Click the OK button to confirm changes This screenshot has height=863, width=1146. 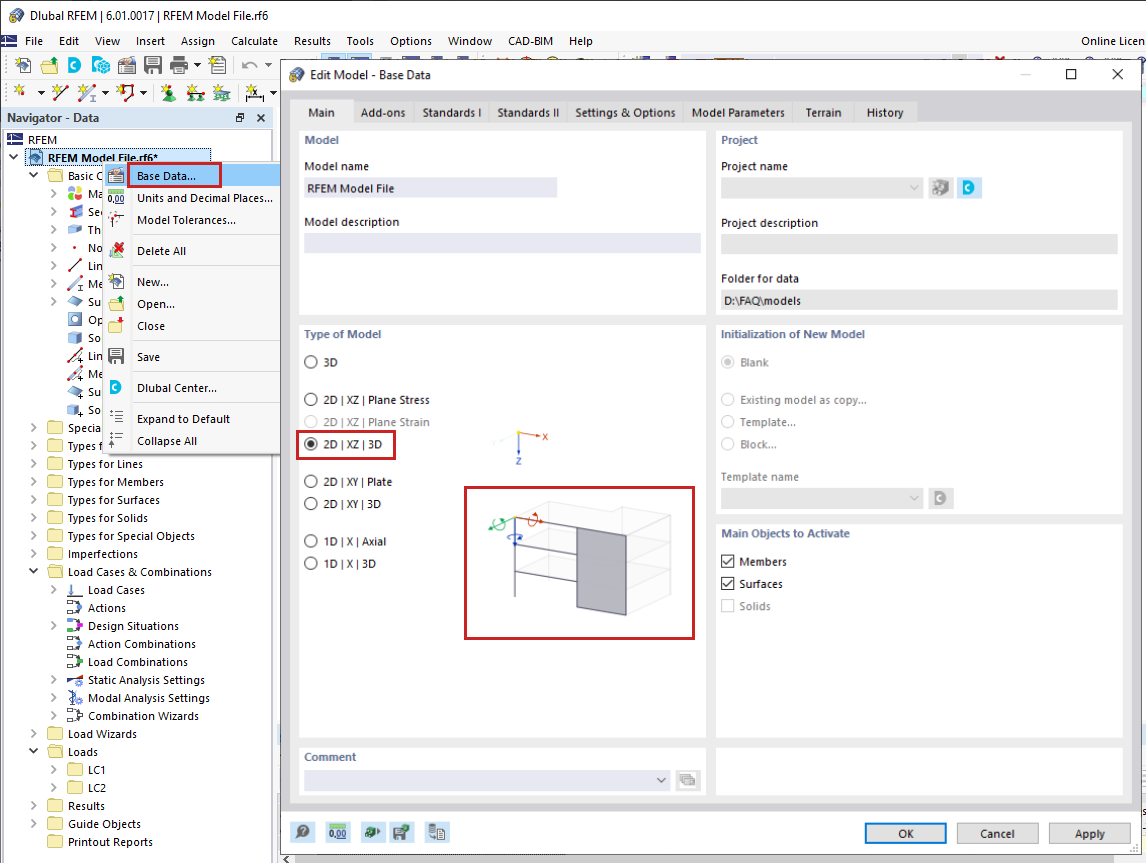[904, 832]
